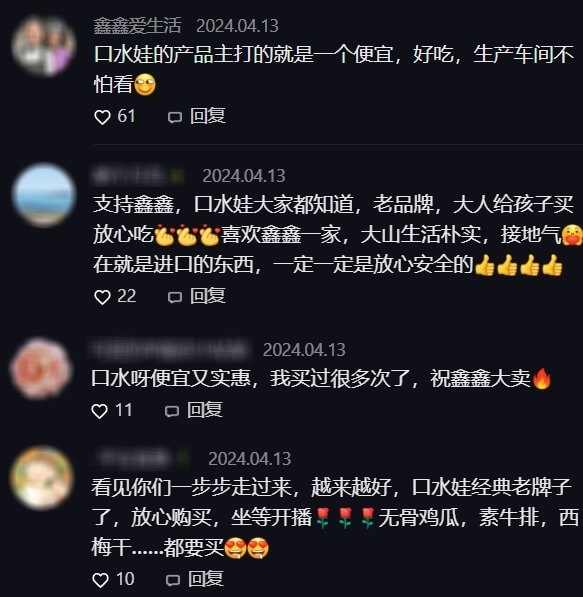This screenshot has width=583, height=597.
Task: Like the comment with 11 likes
Action: 99,411
